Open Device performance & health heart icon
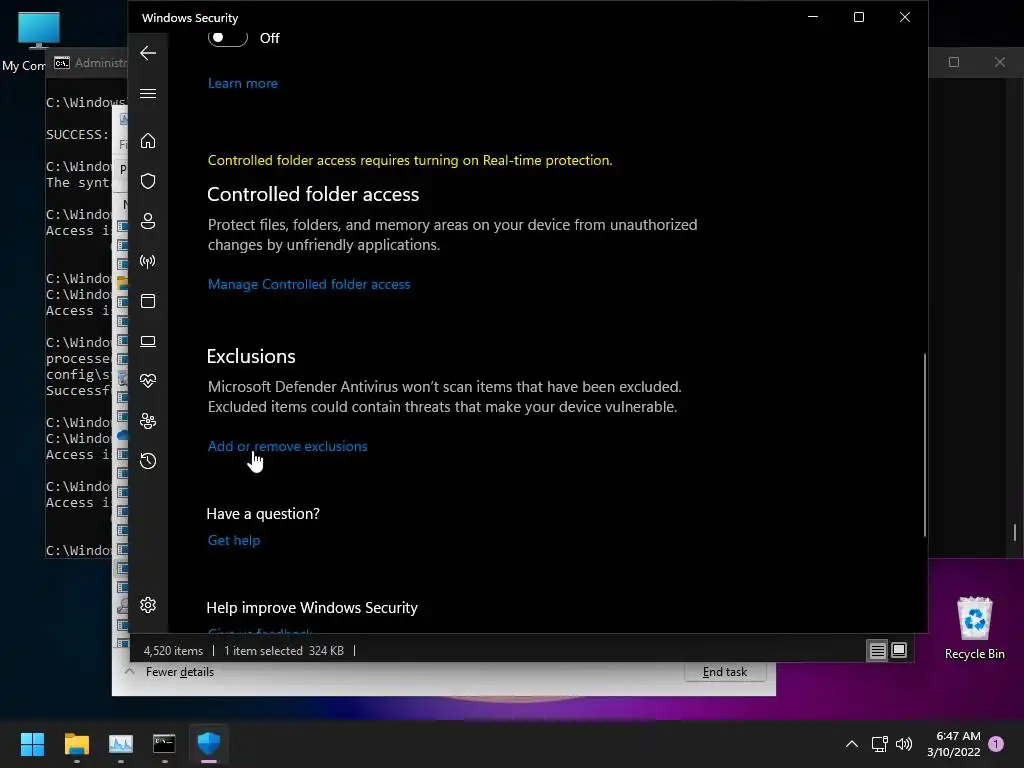This screenshot has width=1024, height=768. click(148, 381)
